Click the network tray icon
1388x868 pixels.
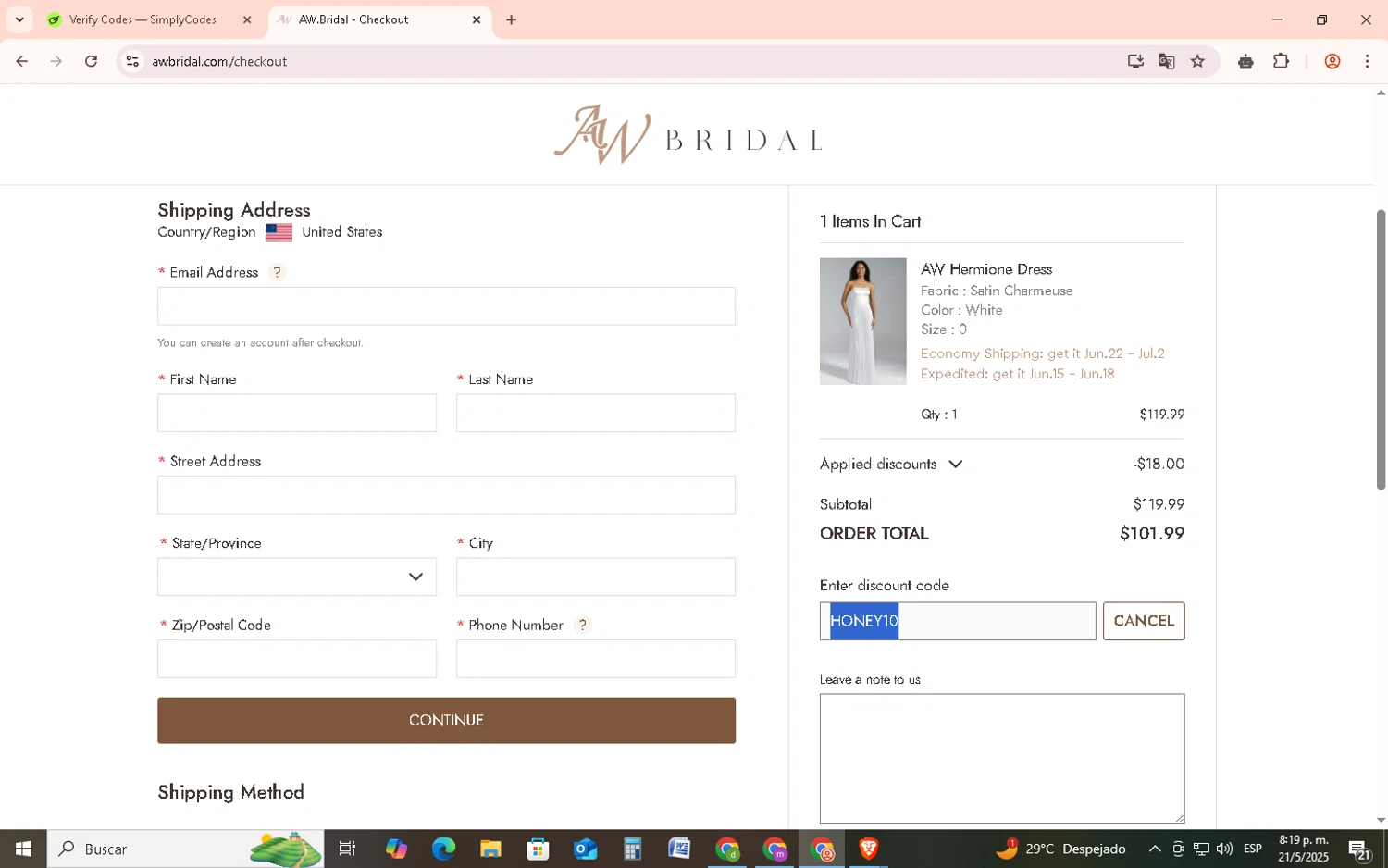1201,849
